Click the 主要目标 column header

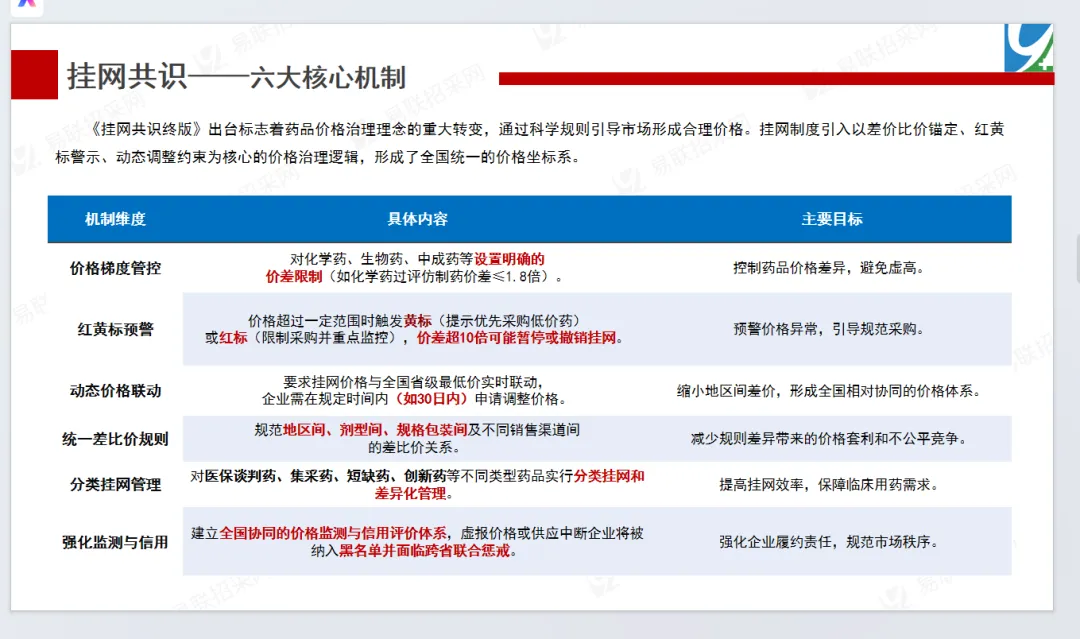pos(832,219)
